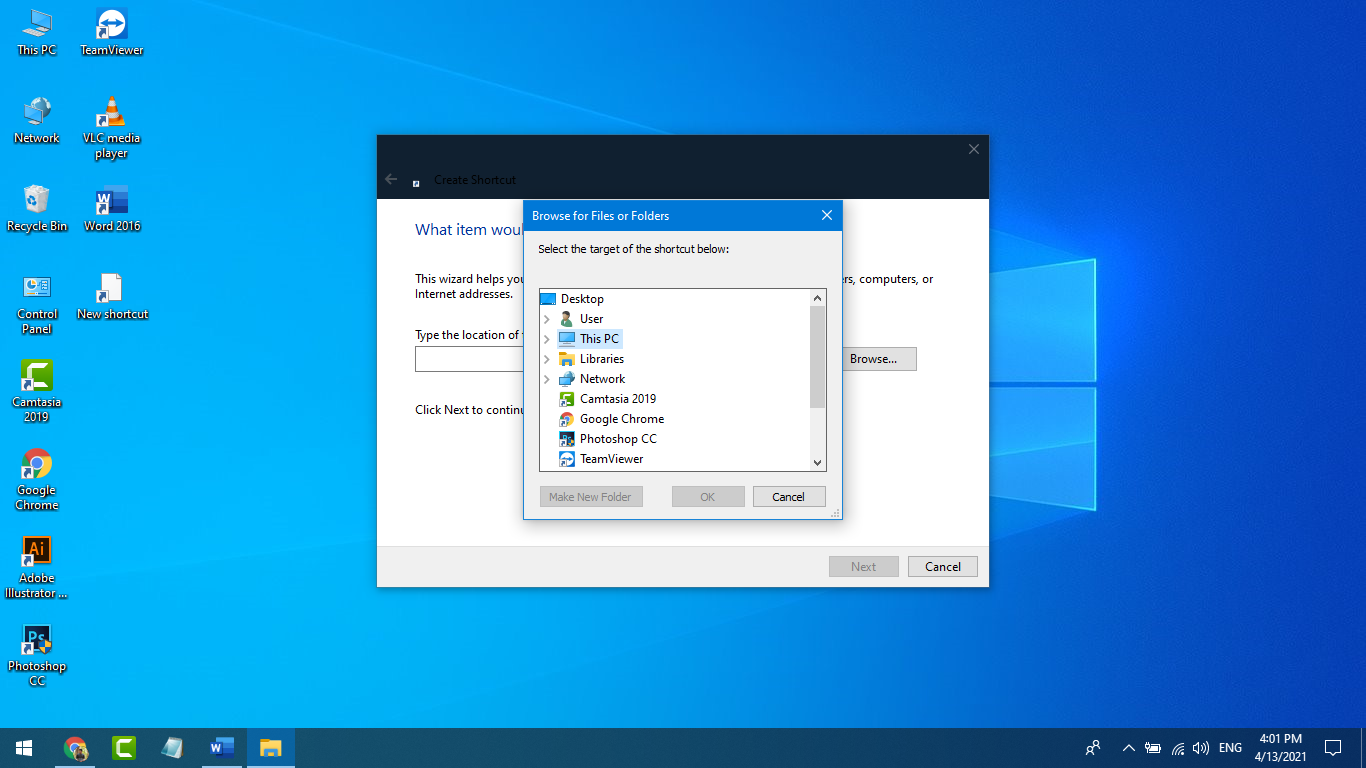The width and height of the screenshot is (1366, 768).
Task: Select Photoshop CC in the folder tree
Action: click(x=617, y=439)
